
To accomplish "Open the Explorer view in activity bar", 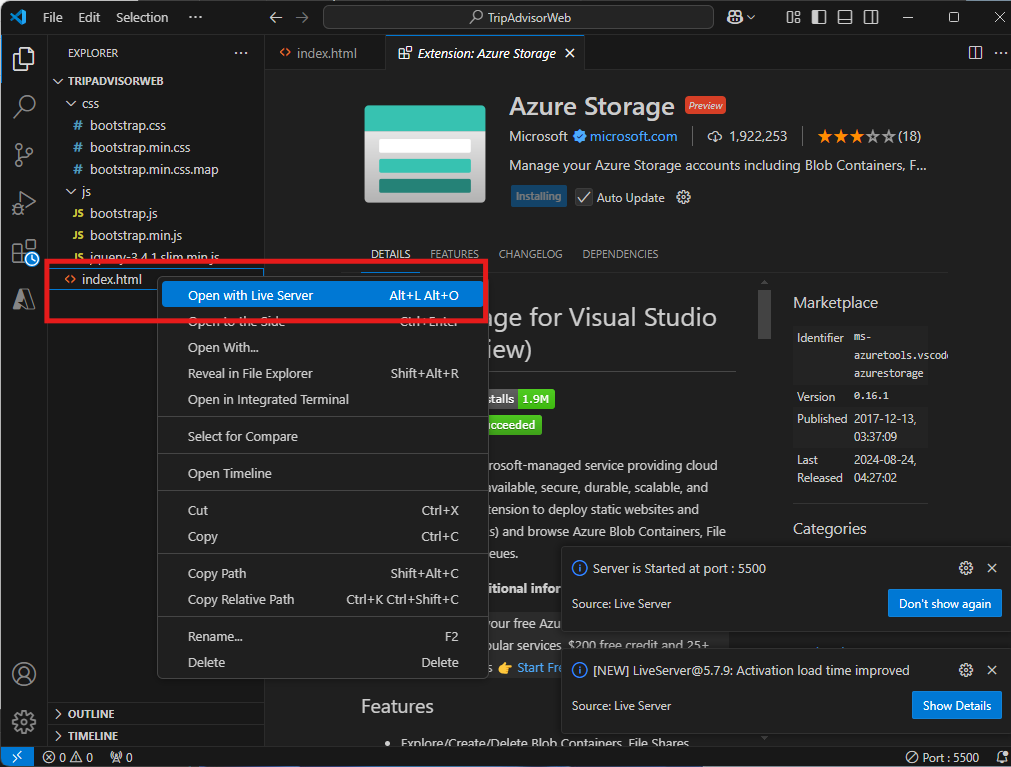I will (24, 59).
